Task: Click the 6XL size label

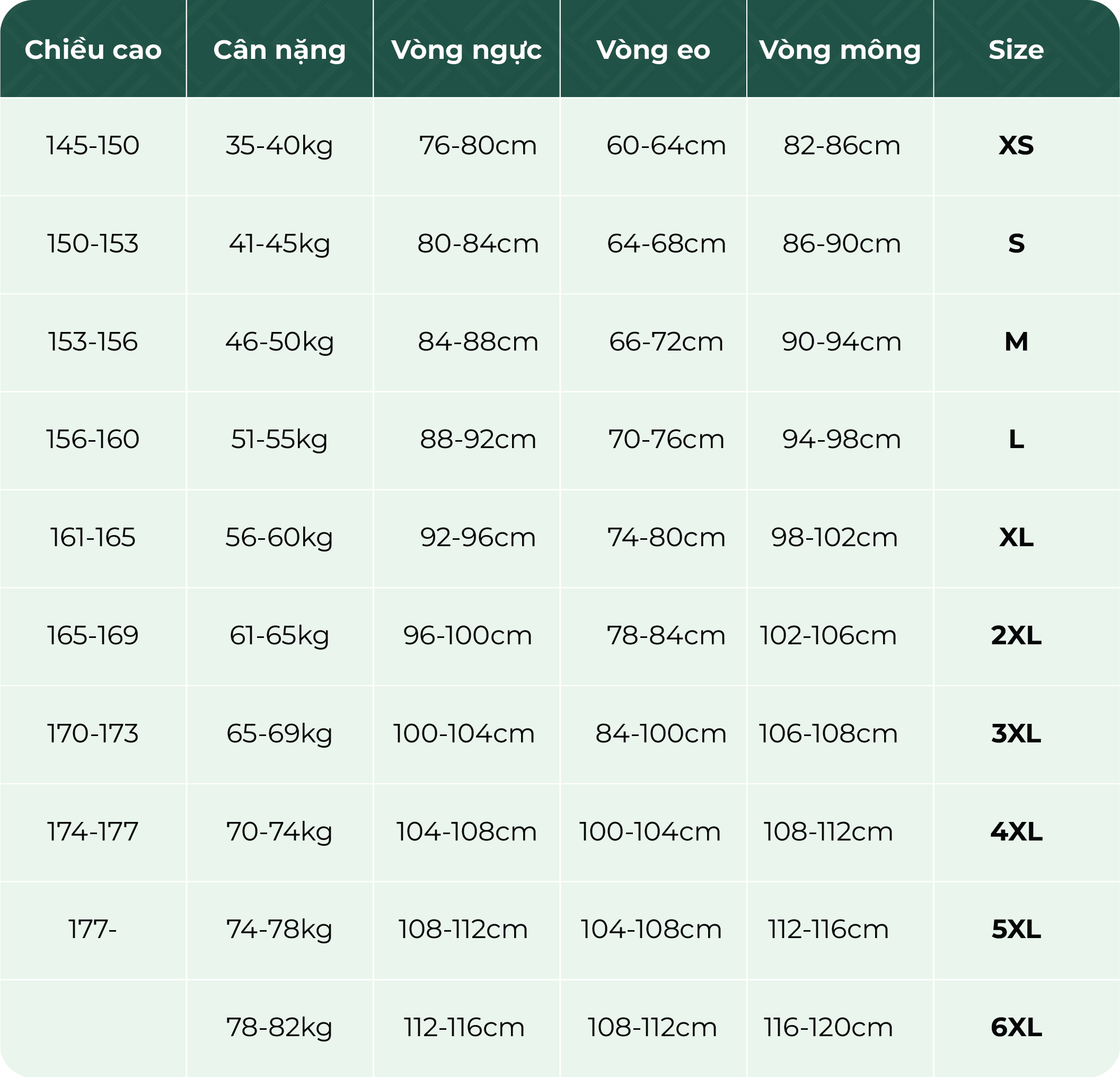Action: tap(1016, 1028)
